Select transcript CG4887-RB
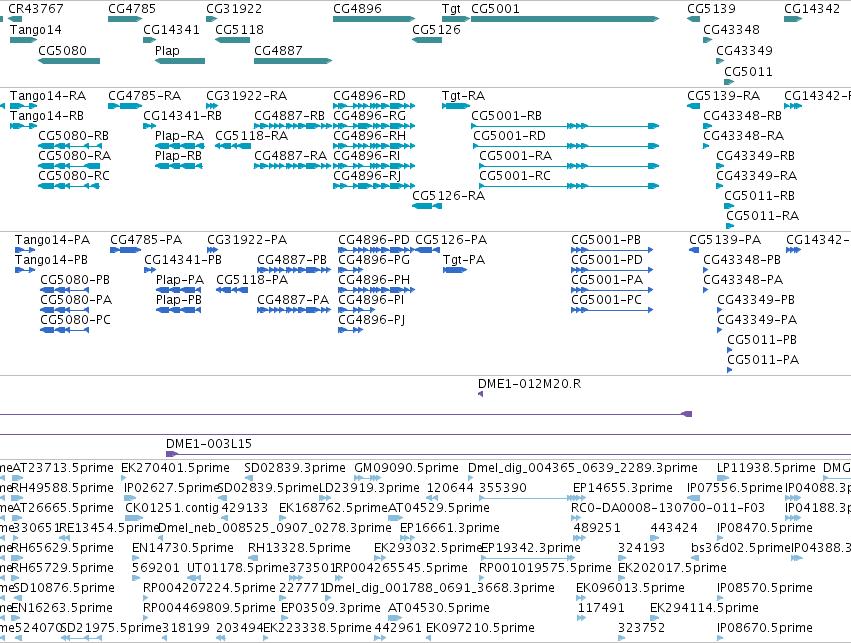 (x=293, y=126)
